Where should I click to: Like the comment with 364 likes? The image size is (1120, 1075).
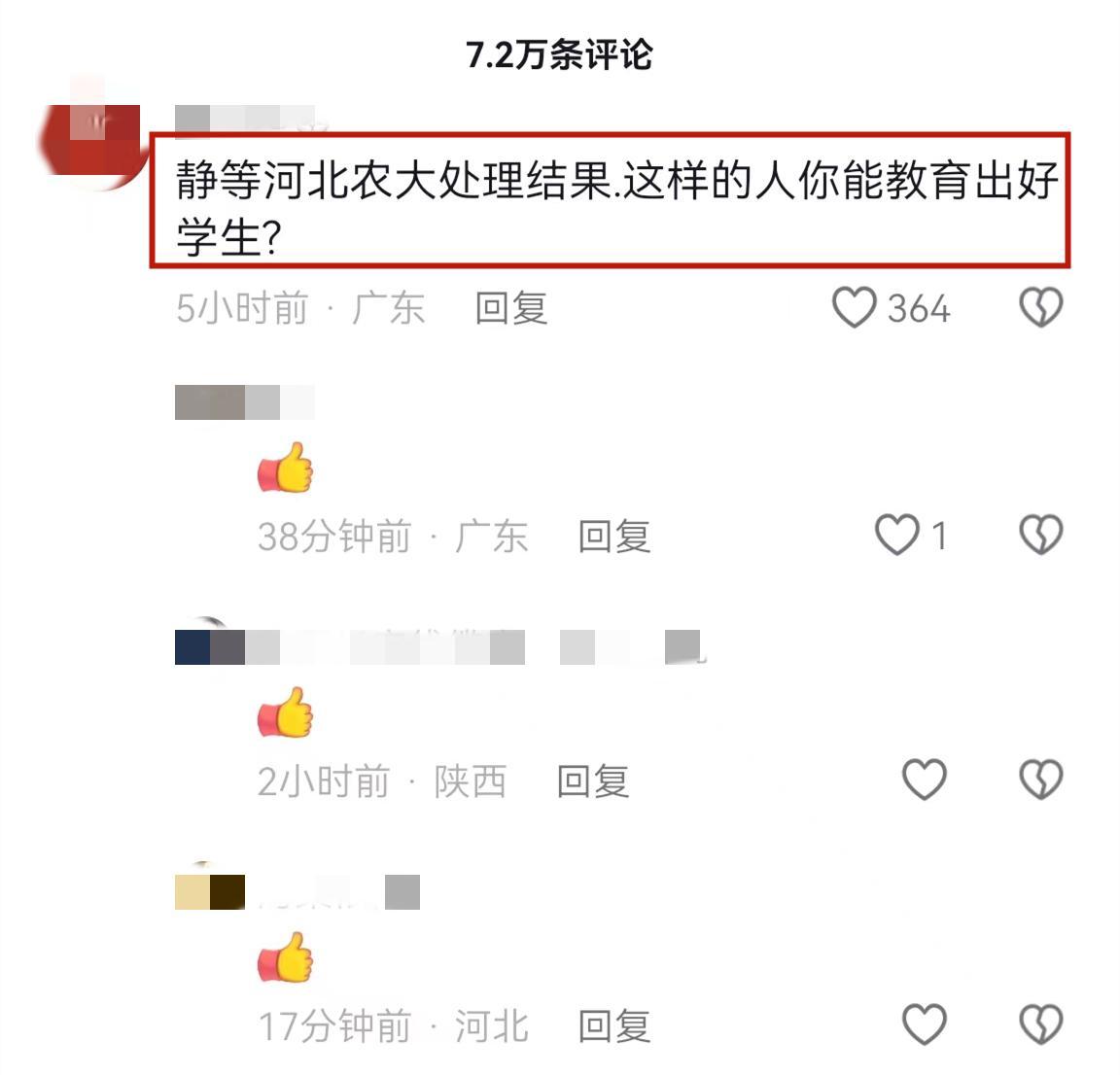[x=855, y=308]
